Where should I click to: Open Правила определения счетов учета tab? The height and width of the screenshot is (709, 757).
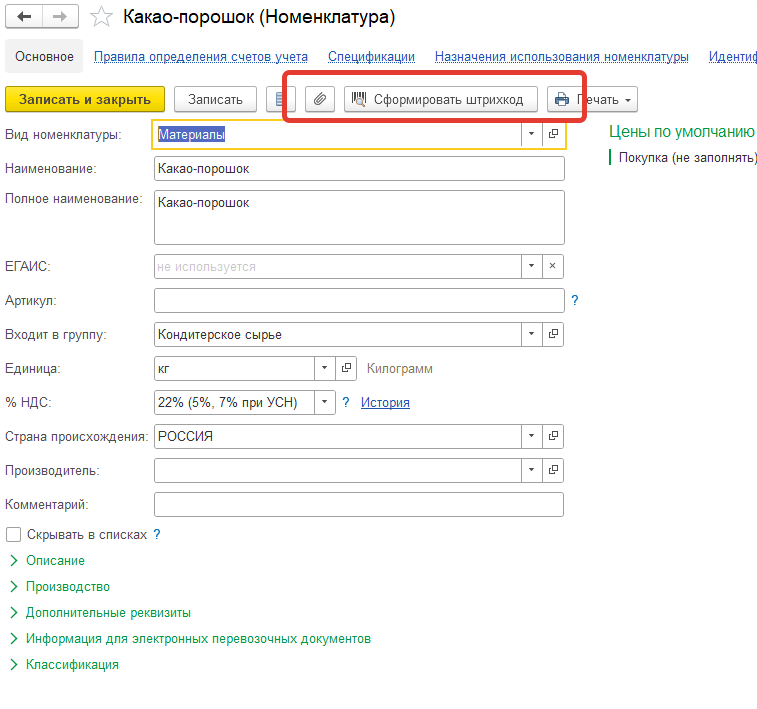click(x=201, y=56)
